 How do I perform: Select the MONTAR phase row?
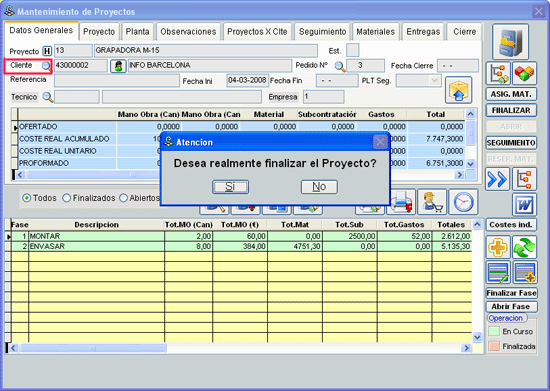(241, 236)
